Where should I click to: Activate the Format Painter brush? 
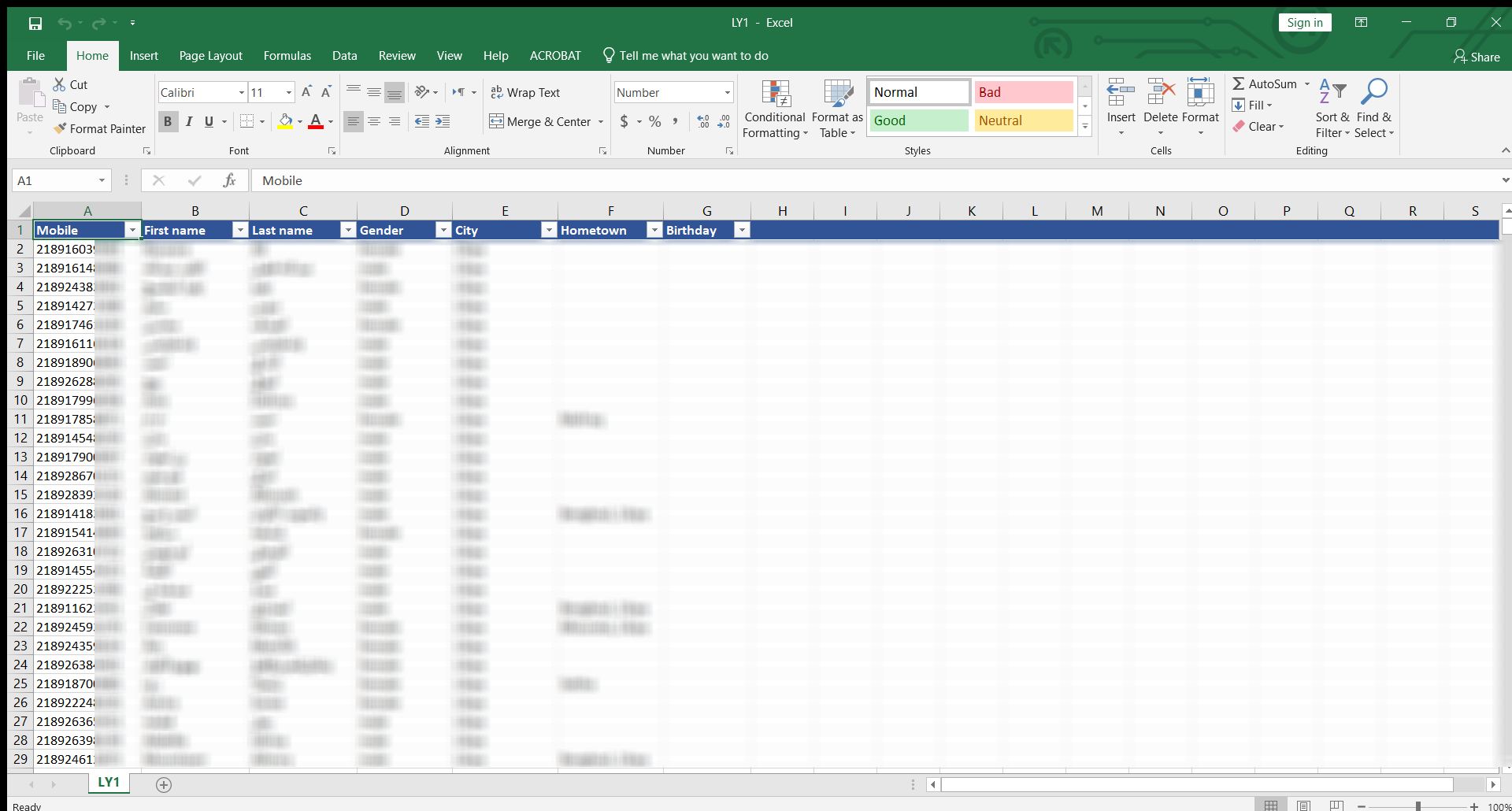[99, 128]
